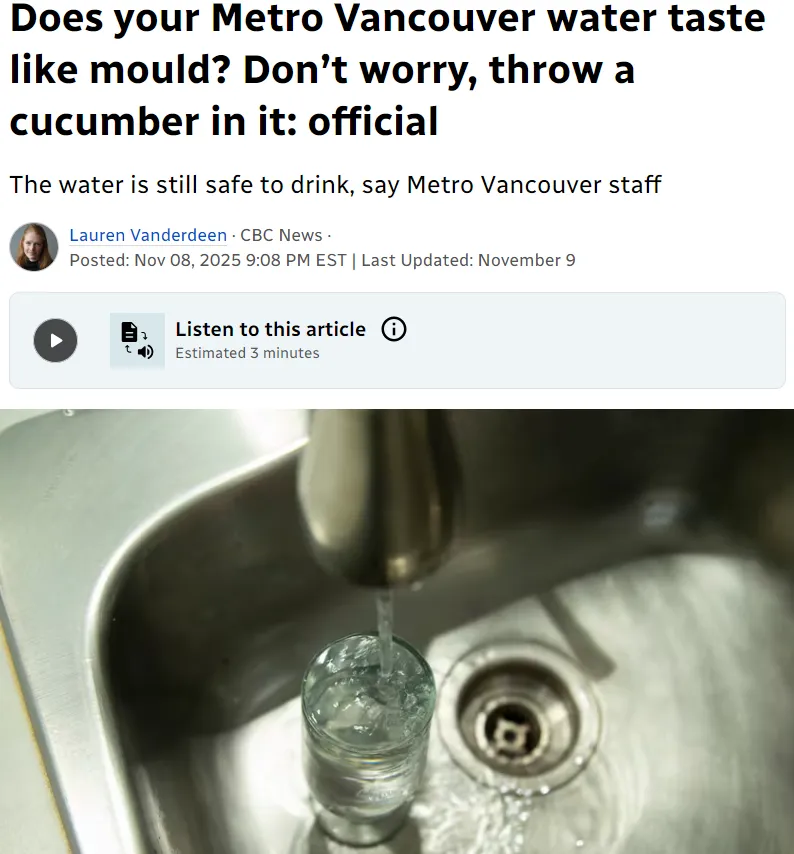Viewport: 794px width, 854px height.
Task: Play the article audio
Action: [x=55, y=340]
